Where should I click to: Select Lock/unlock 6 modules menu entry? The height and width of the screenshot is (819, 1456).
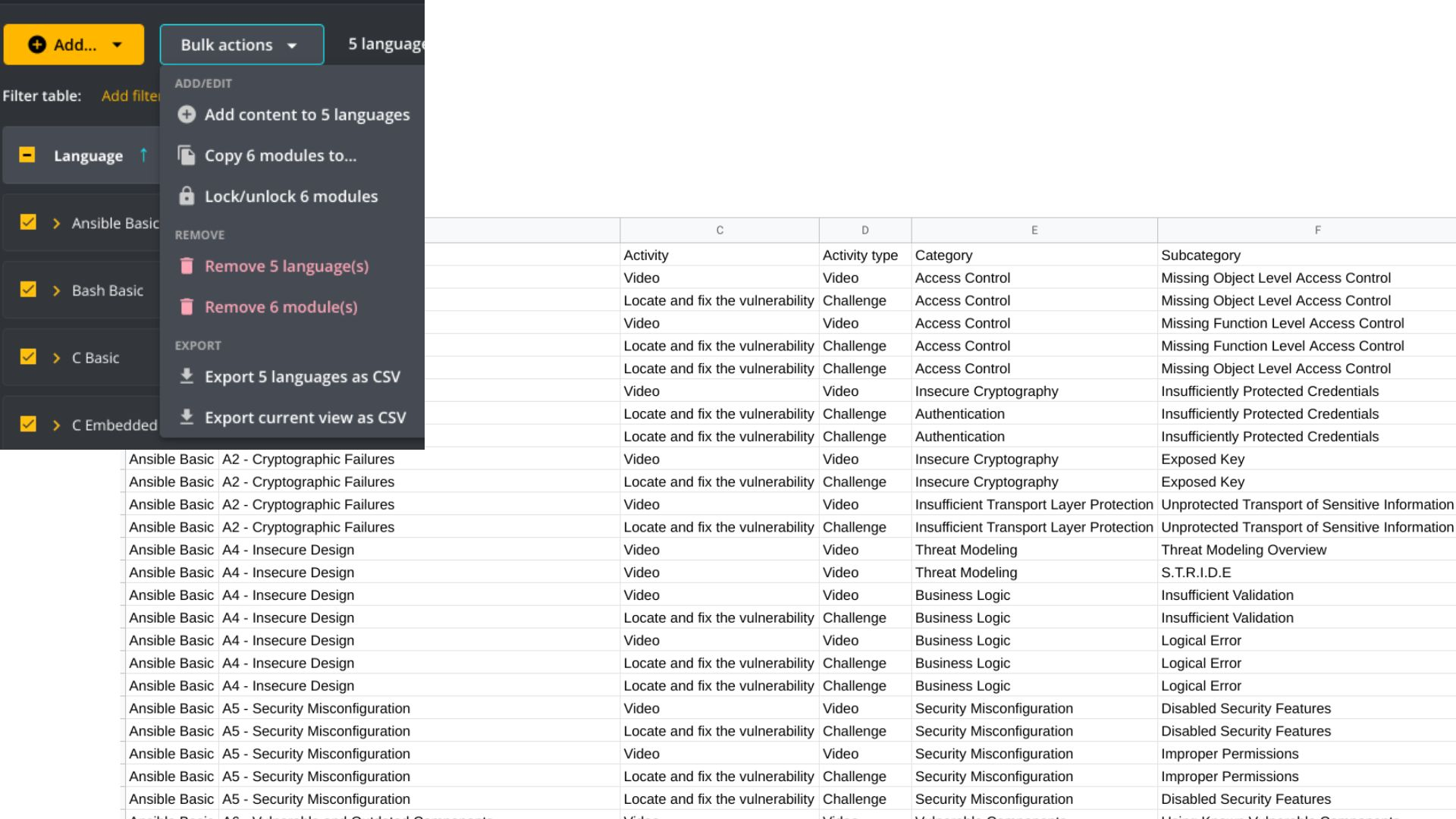tap(290, 196)
